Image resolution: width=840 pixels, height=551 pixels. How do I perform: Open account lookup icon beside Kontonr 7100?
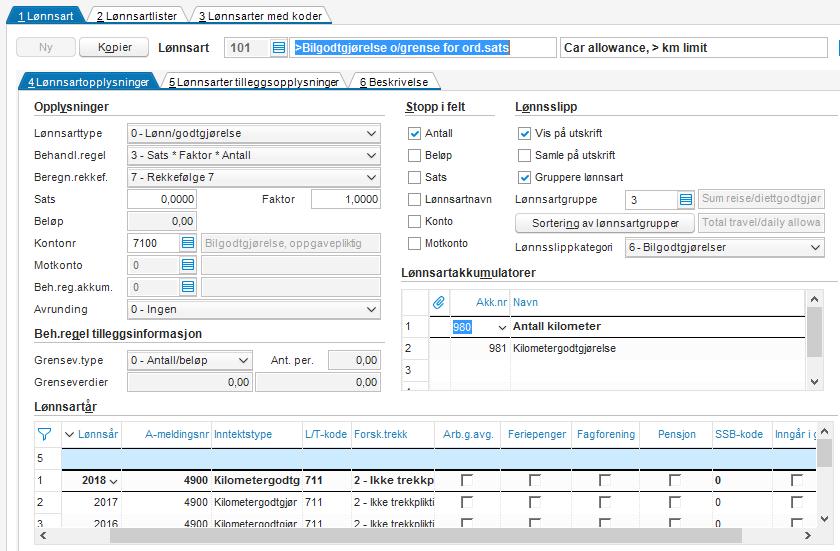pyautogui.click(x=188, y=243)
